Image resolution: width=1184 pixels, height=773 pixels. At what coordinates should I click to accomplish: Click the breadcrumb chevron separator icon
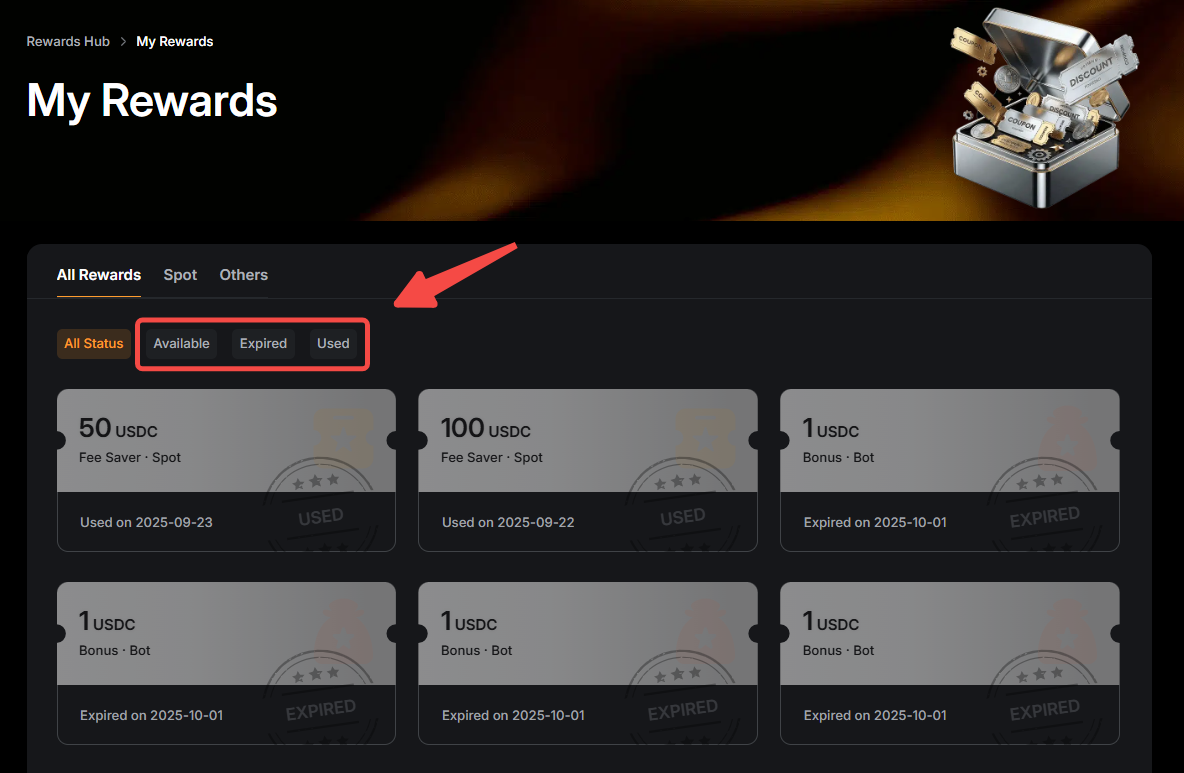(123, 42)
